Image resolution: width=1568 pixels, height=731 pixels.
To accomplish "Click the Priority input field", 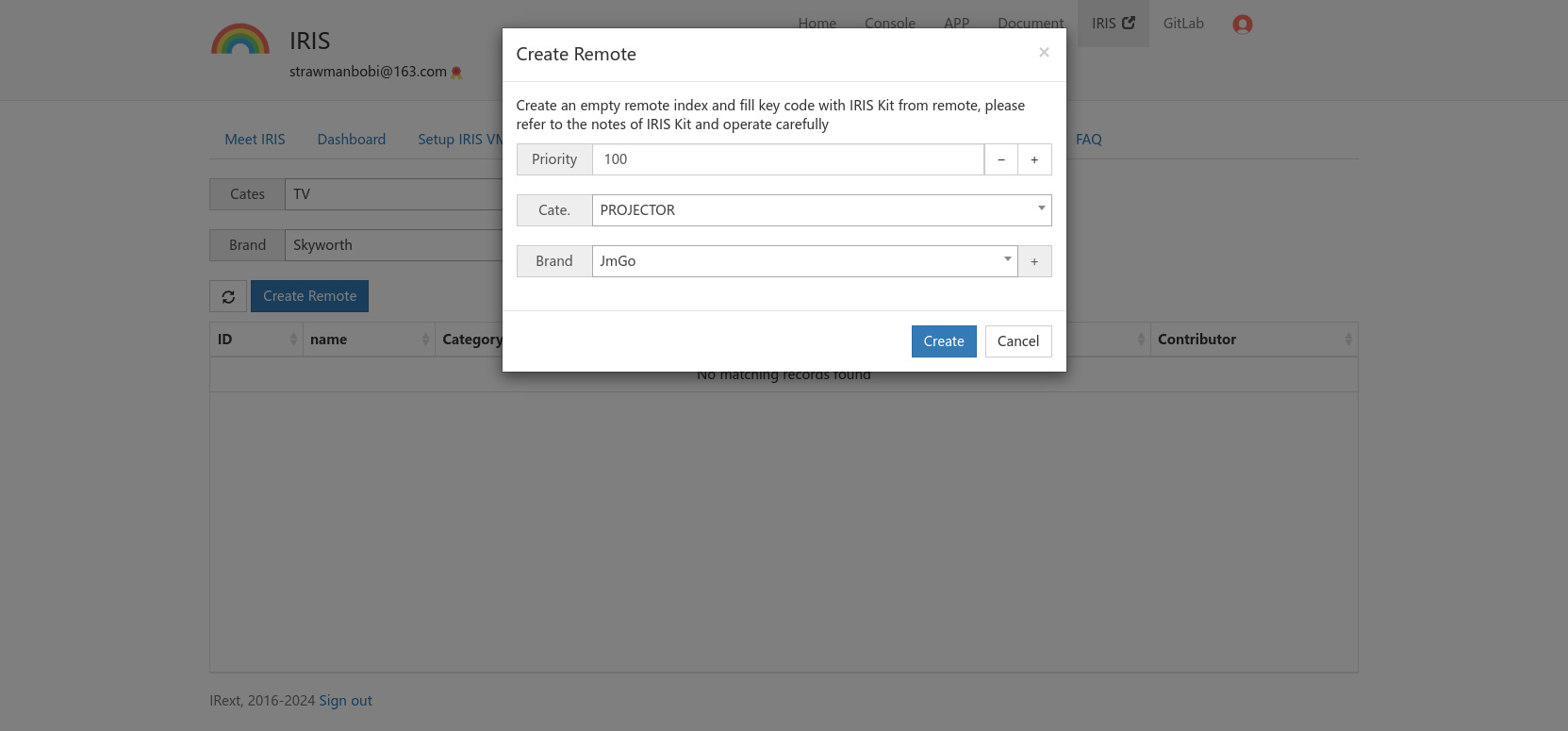I will tap(787, 159).
